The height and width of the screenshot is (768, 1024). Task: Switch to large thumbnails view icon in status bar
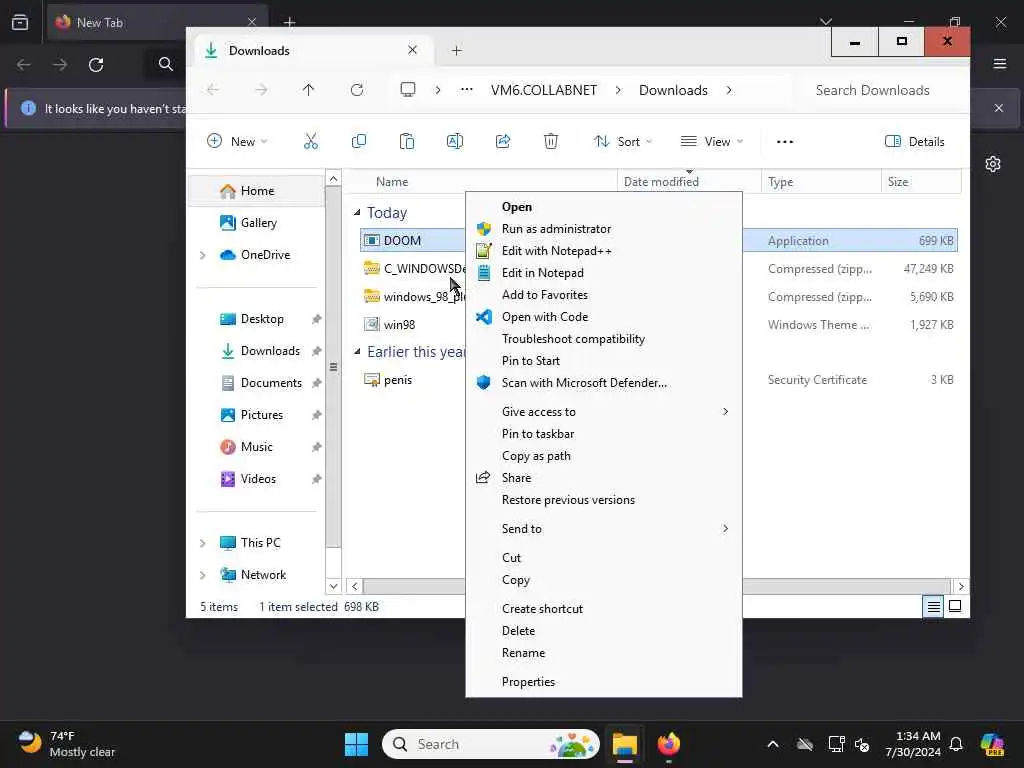click(955, 607)
